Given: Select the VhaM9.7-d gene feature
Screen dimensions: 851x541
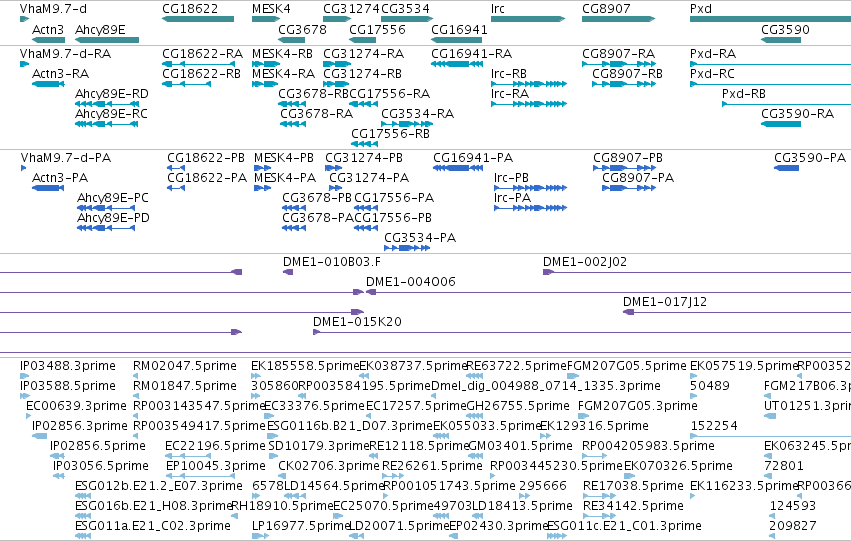Looking at the screenshot, I should pyautogui.click(x=24, y=19).
